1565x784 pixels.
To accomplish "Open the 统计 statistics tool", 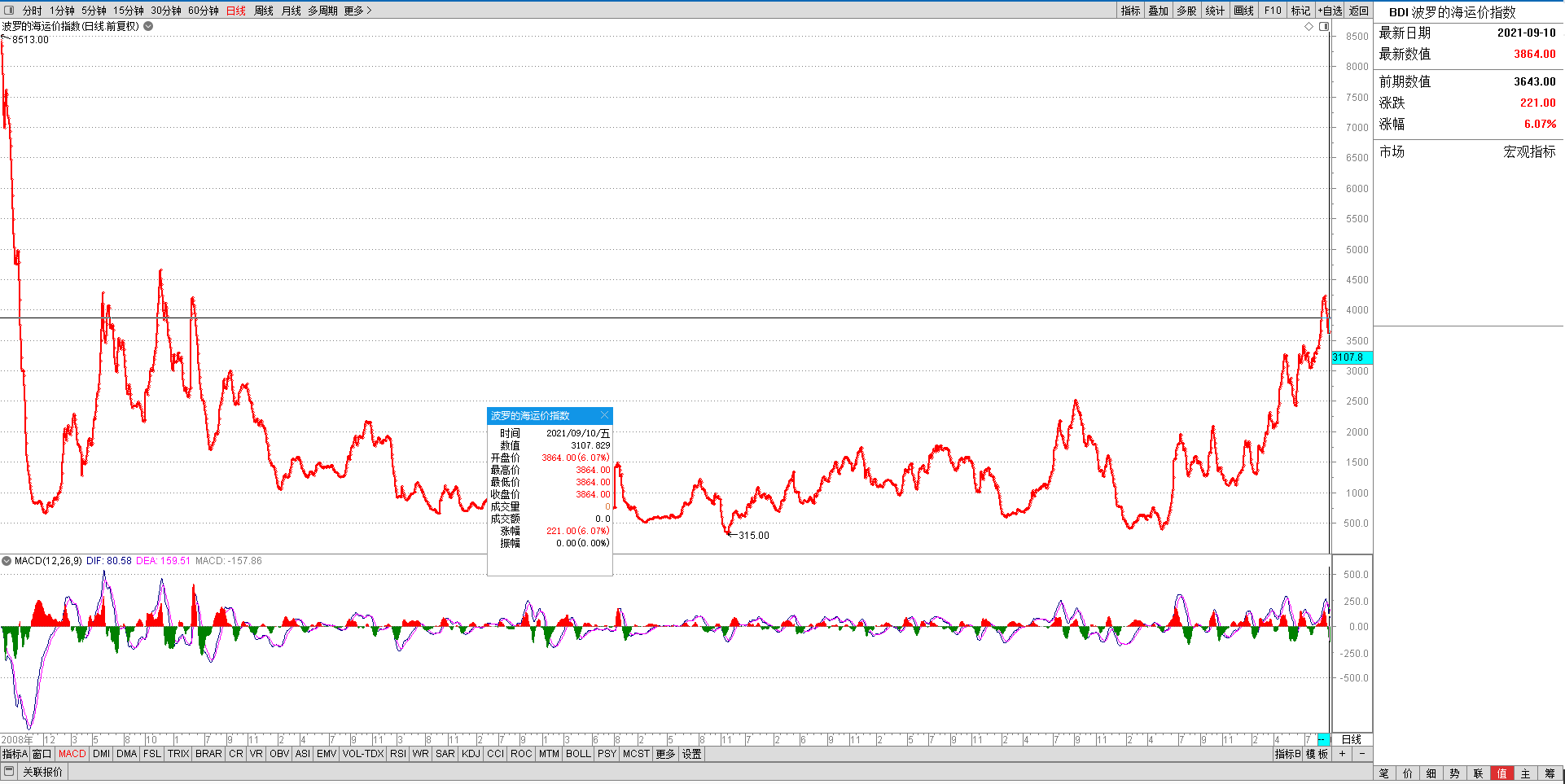I will tap(1215, 11).
